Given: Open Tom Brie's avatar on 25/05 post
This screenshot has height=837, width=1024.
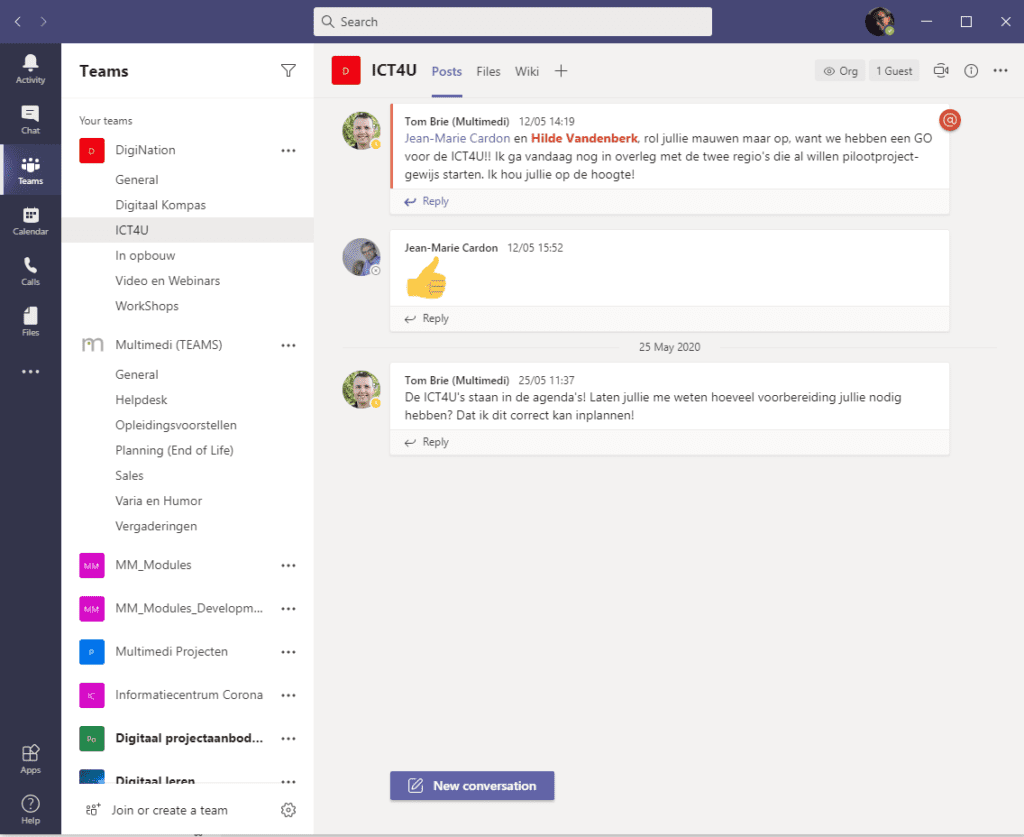Looking at the screenshot, I should (361, 390).
